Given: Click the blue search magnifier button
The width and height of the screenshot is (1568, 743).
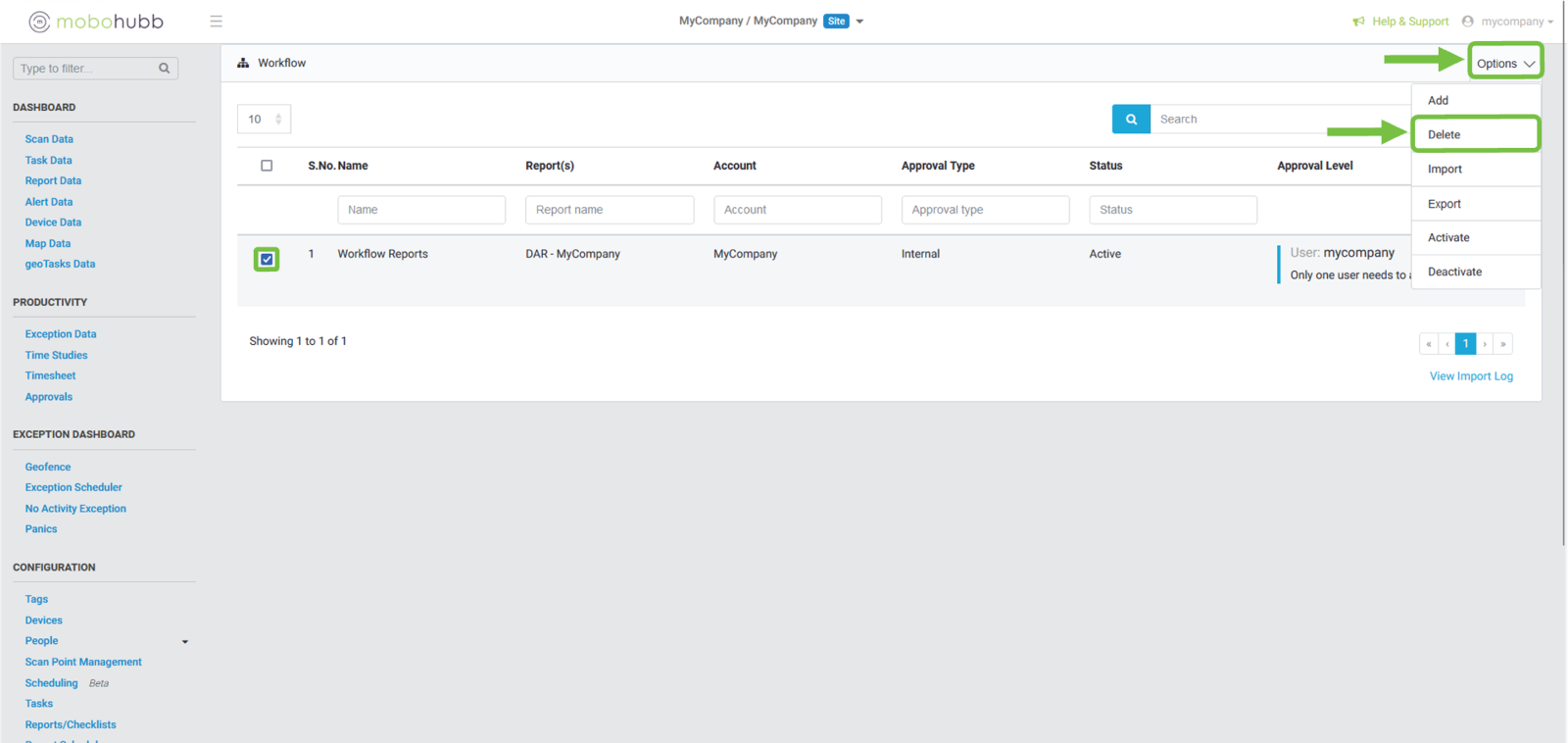Looking at the screenshot, I should tap(1131, 119).
